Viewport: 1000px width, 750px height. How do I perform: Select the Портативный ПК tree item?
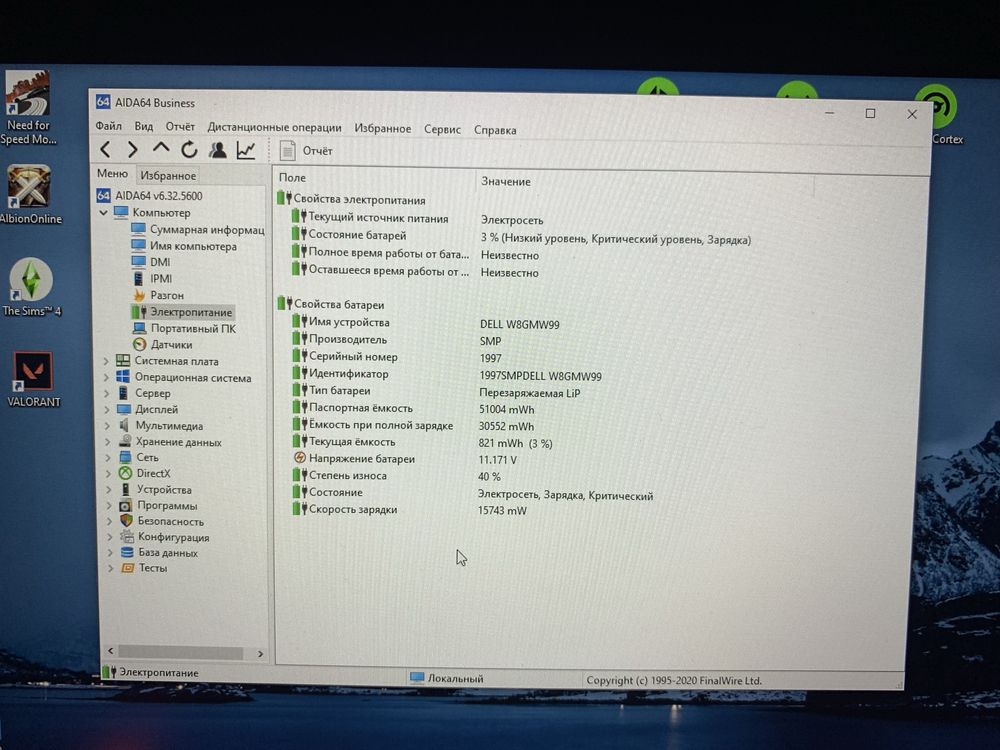point(184,328)
